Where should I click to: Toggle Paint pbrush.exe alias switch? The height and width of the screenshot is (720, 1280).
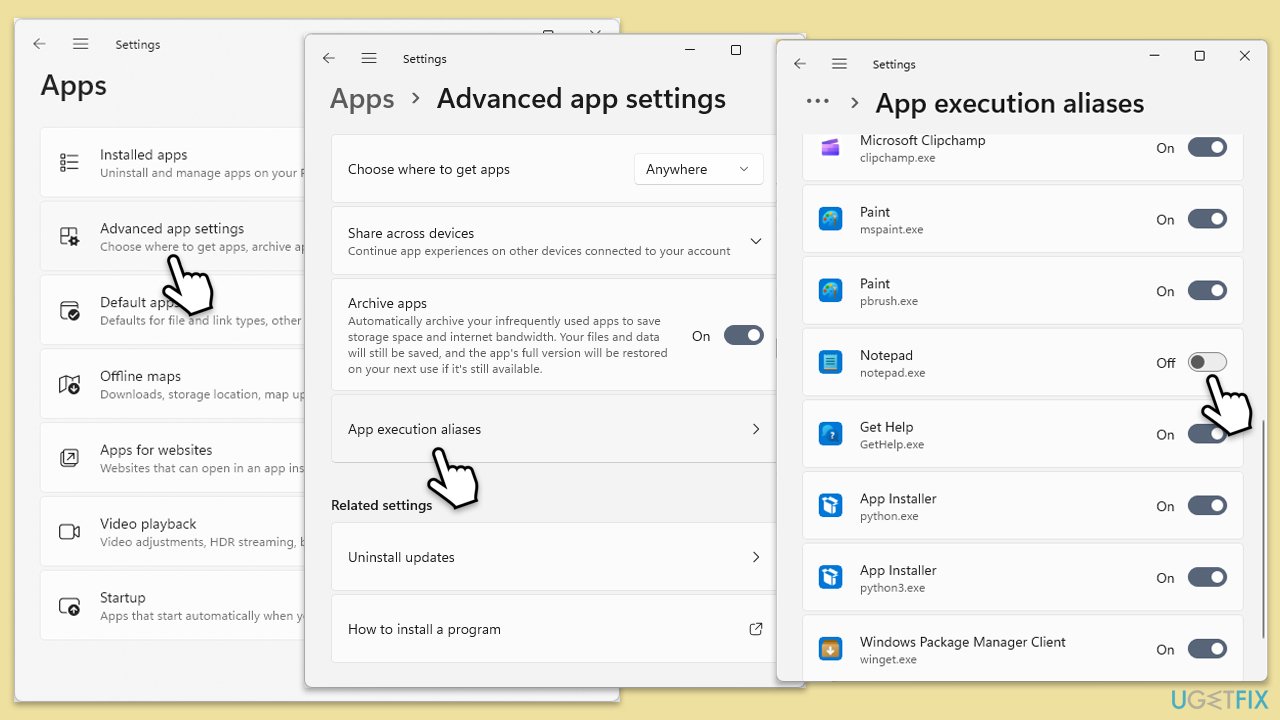coord(1207,291)
